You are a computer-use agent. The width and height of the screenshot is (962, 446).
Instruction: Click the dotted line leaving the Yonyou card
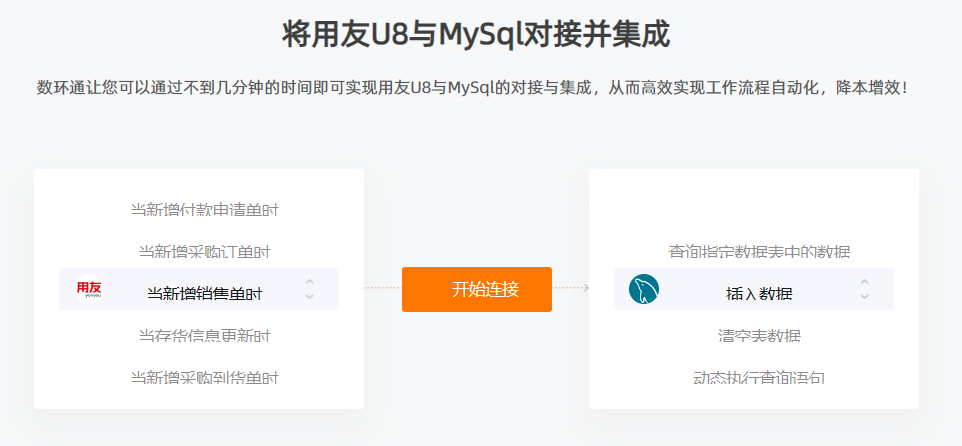383,288
